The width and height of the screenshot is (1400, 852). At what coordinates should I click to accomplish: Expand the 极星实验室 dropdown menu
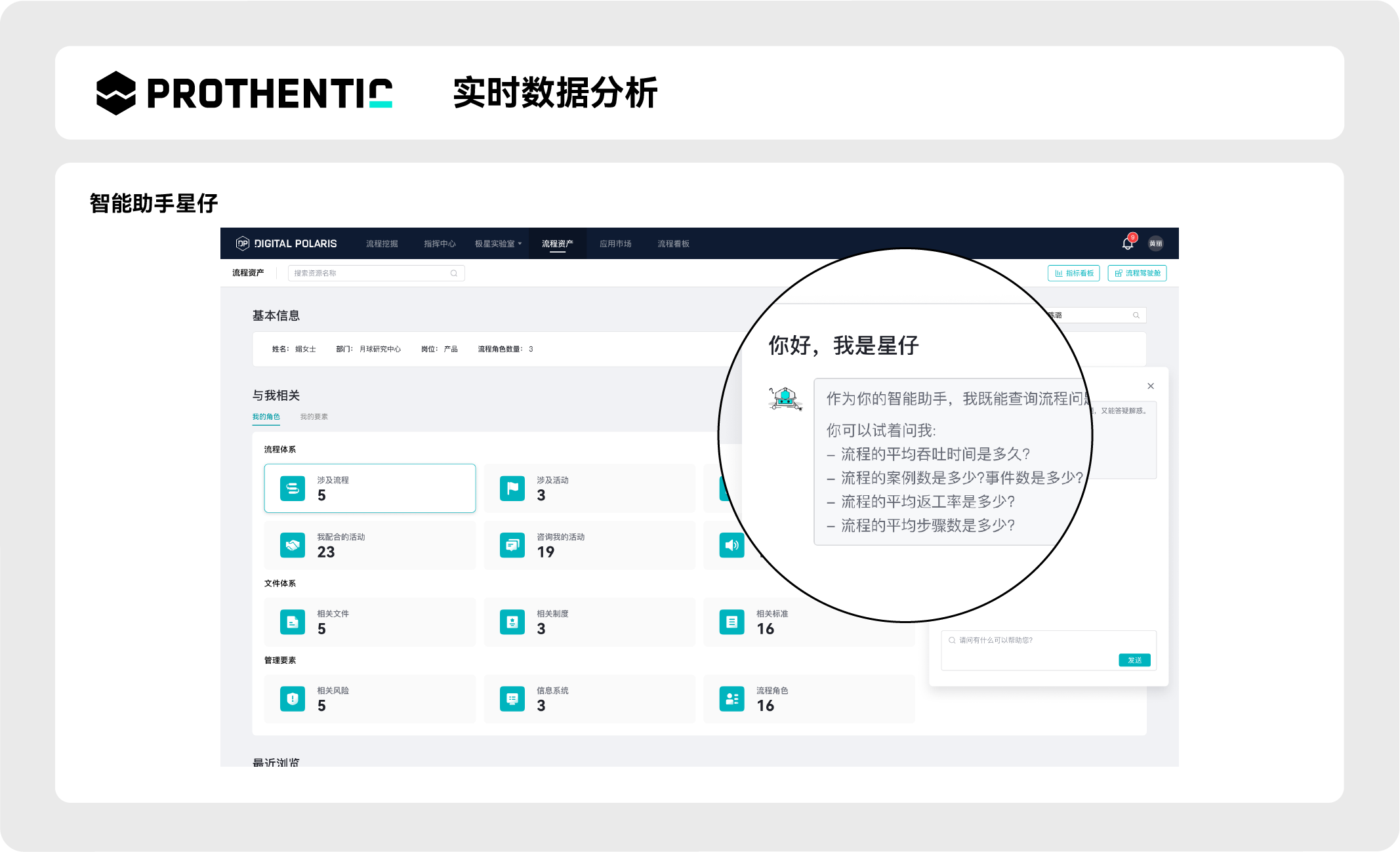pos(498,244)
